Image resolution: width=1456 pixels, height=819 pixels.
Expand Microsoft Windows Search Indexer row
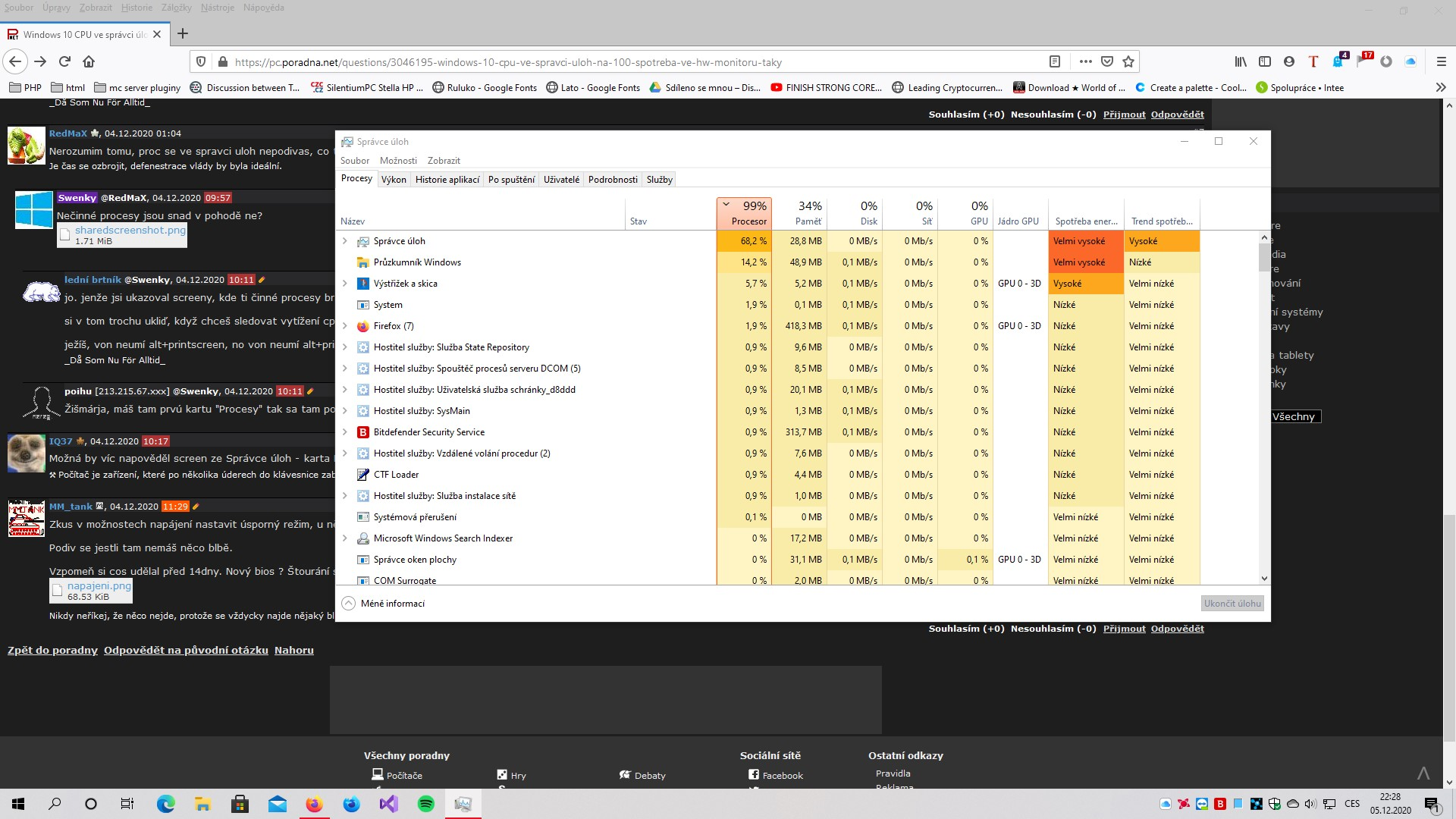pos(345,538)
